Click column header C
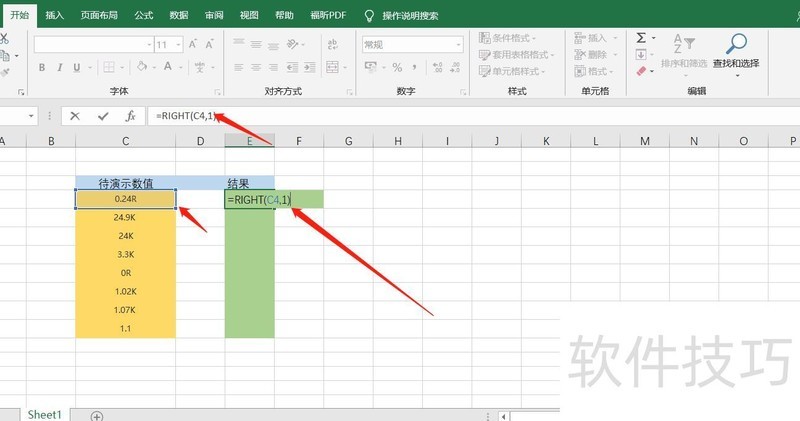This screenshot has height=421, width=800. (126, 141)
